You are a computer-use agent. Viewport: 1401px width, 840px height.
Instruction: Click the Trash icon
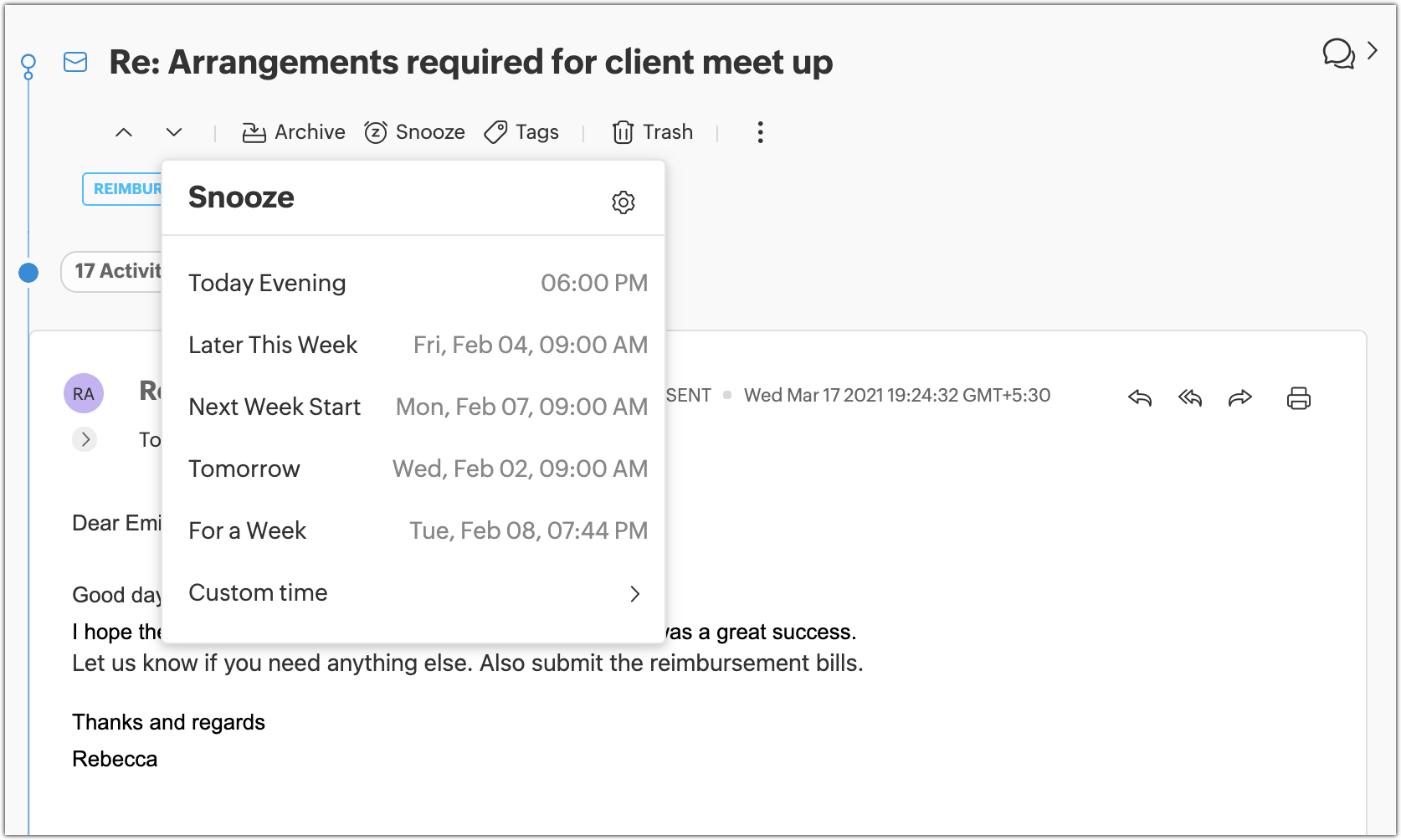(623, 132)
